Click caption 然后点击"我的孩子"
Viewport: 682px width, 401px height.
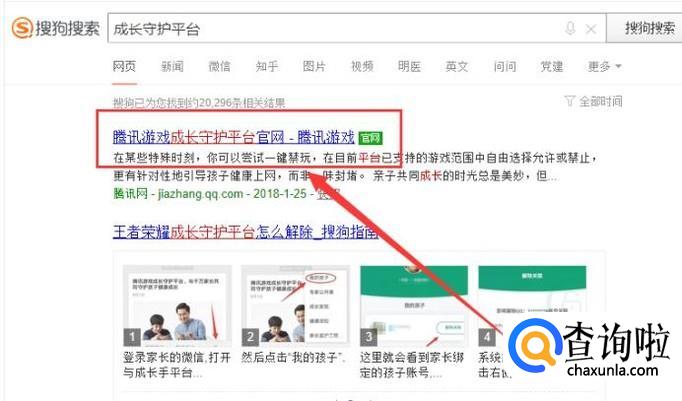(294, 358)
